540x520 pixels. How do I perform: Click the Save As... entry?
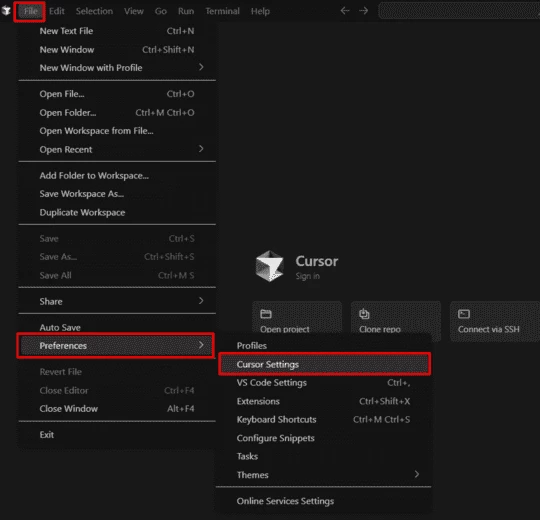point(117,257)
